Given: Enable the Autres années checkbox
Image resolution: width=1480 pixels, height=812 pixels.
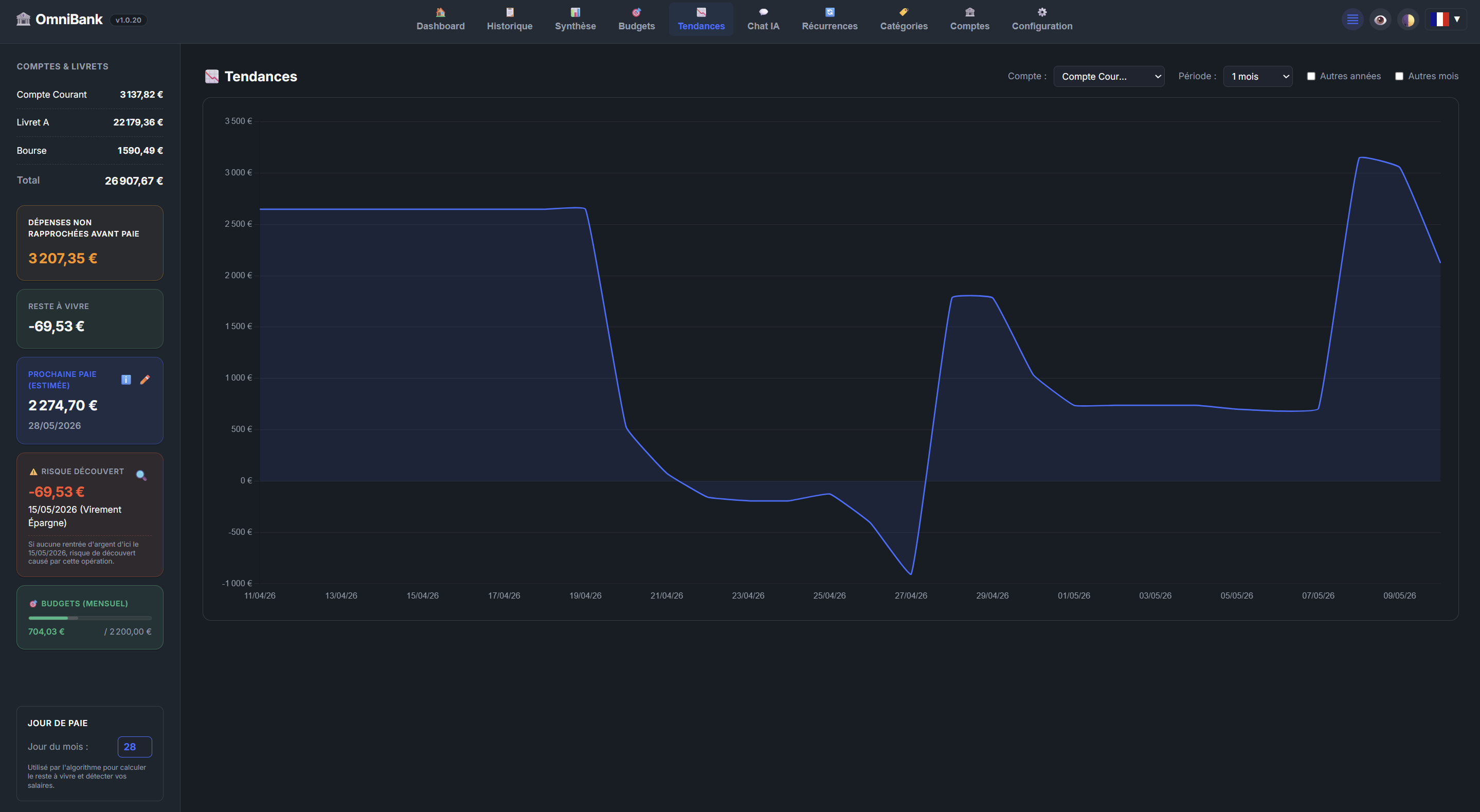Looking at the screenshot, I should 1311,77.
